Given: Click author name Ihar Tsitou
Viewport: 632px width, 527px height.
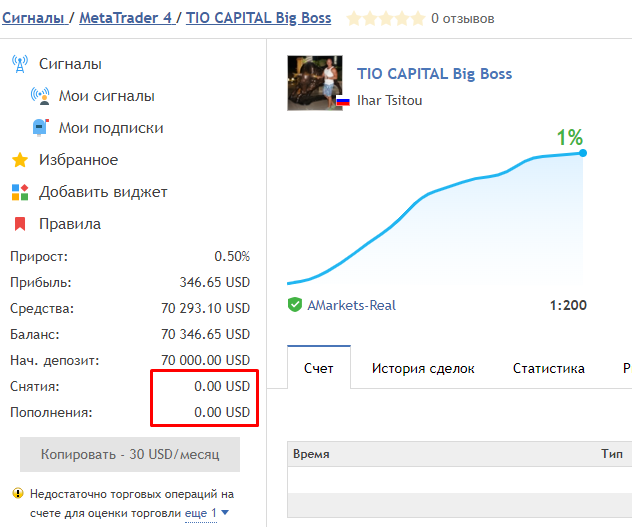Looking at the screenshot, I should pos(389,100).
